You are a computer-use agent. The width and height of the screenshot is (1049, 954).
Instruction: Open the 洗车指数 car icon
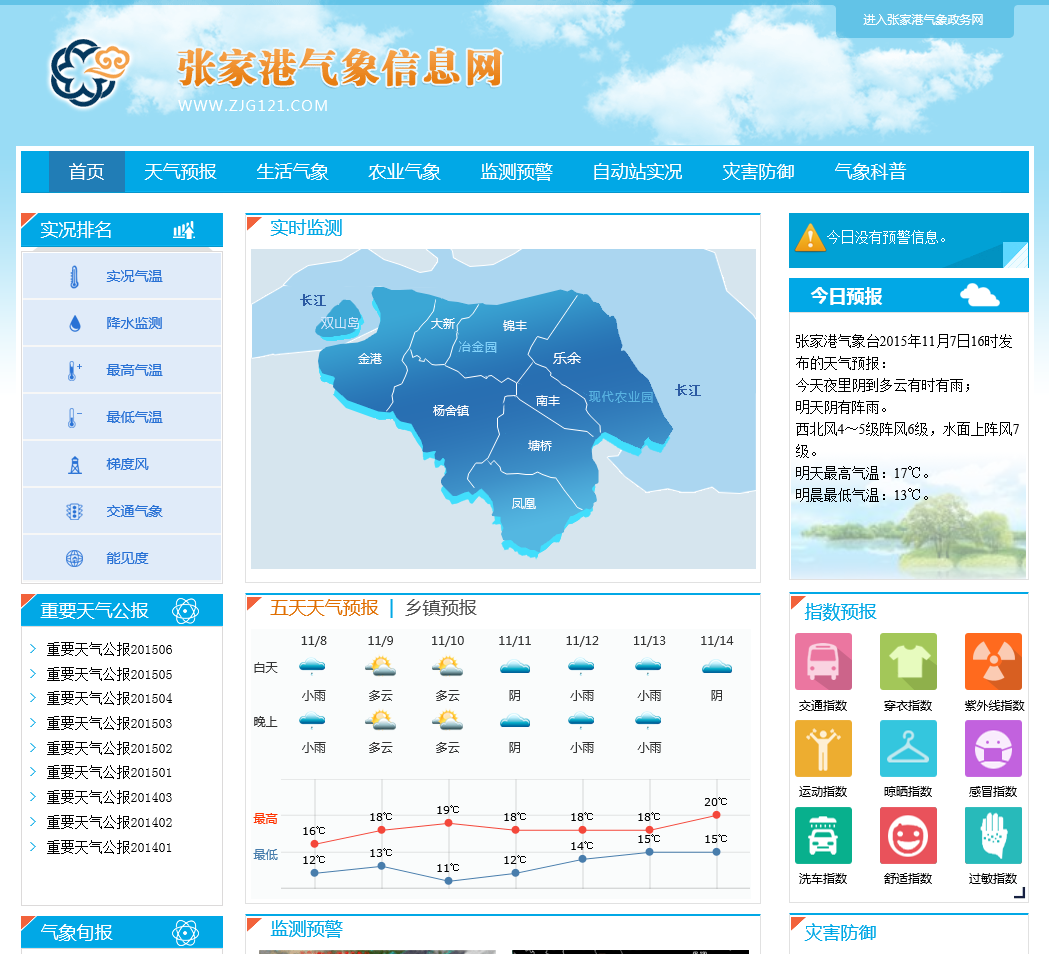[823, 836]
